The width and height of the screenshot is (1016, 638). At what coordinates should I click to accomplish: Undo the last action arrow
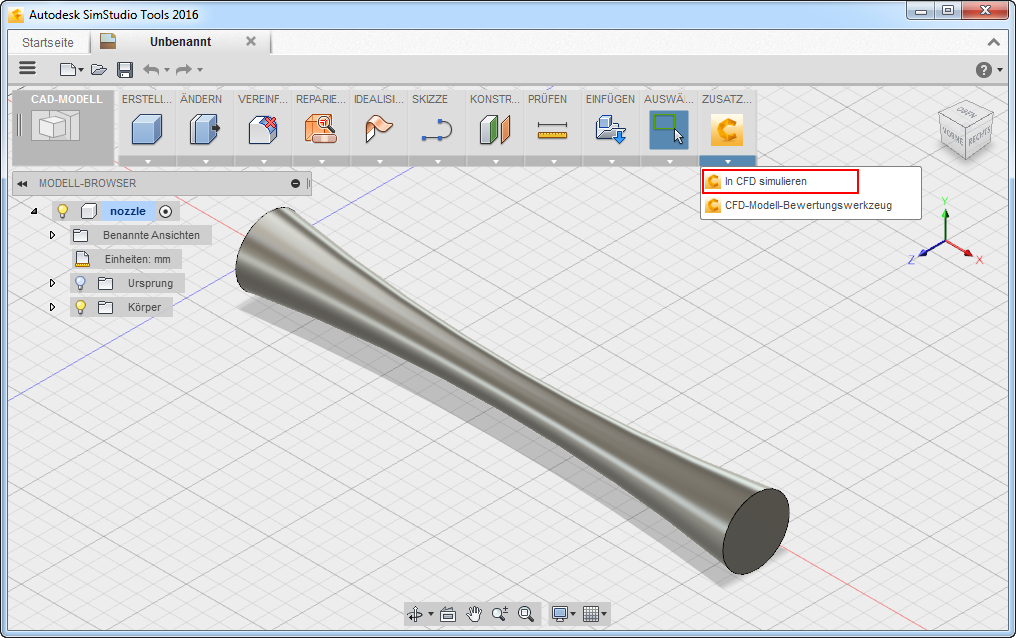pos(151,69)
